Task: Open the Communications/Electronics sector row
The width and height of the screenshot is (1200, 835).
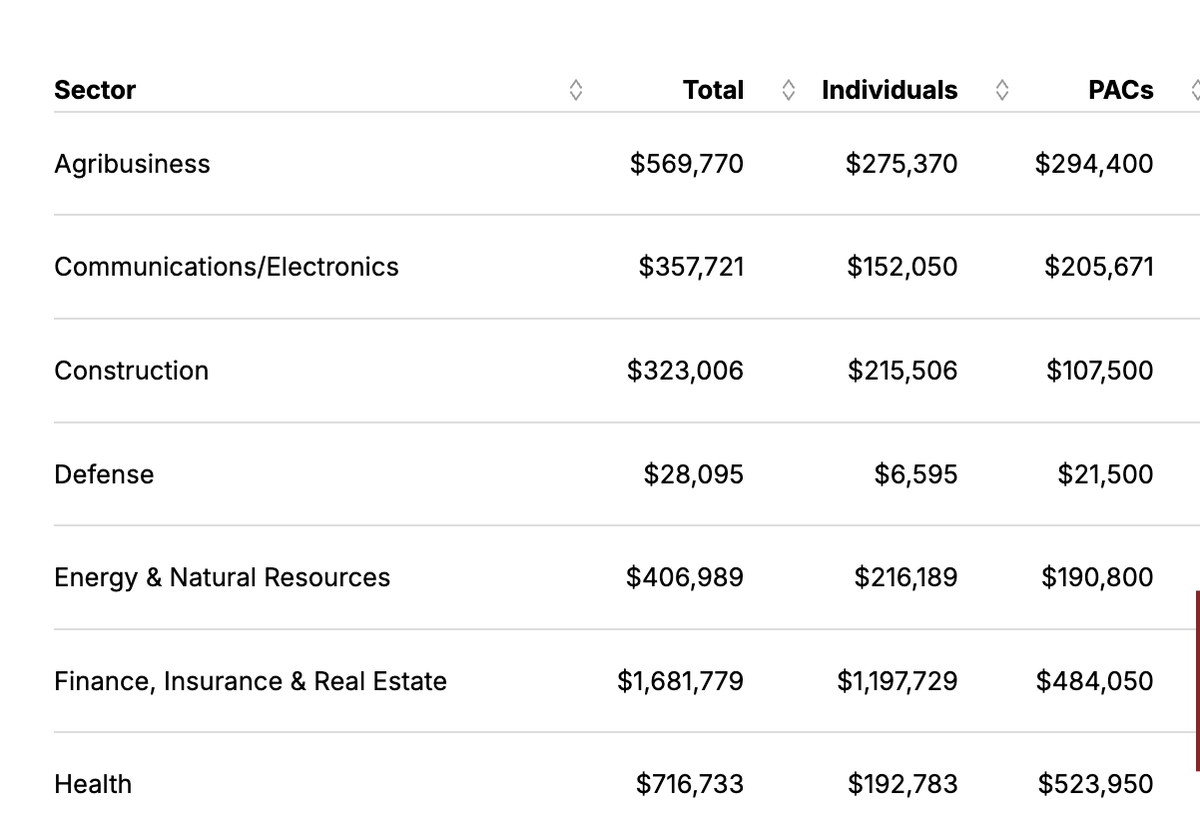Action: pos(226,267)
